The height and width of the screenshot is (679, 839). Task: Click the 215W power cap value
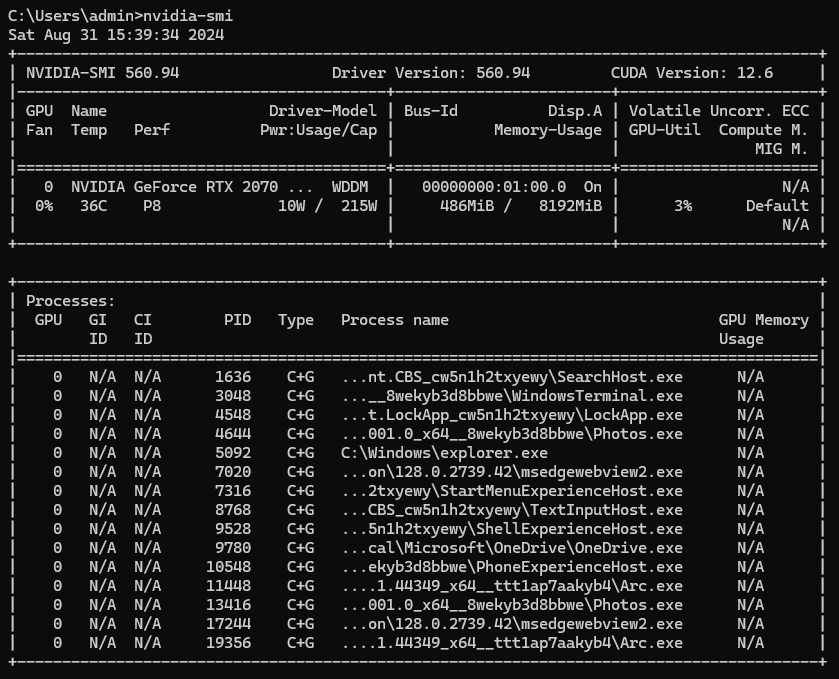point(359,206)
